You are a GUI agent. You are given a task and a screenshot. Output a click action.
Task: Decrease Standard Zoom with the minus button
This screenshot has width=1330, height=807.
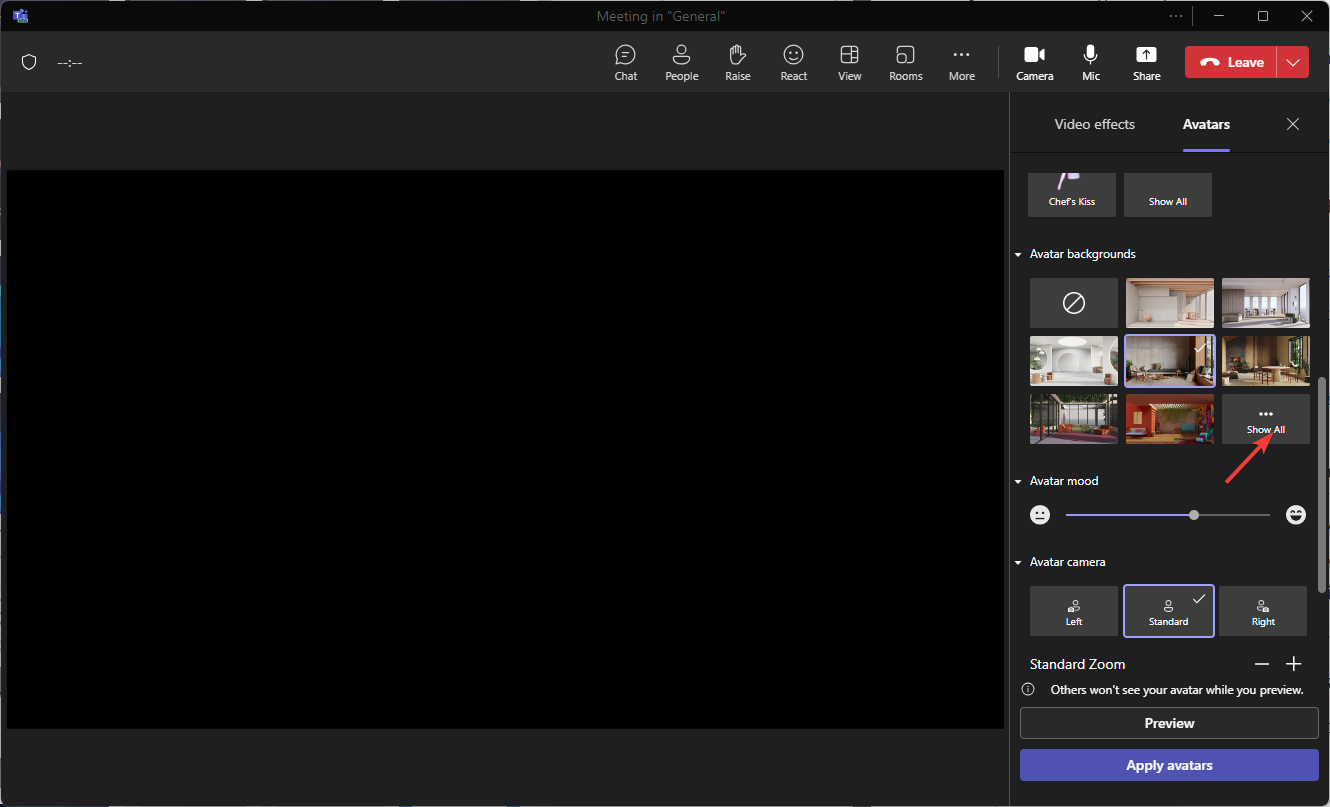click(x=1262, y=664)
